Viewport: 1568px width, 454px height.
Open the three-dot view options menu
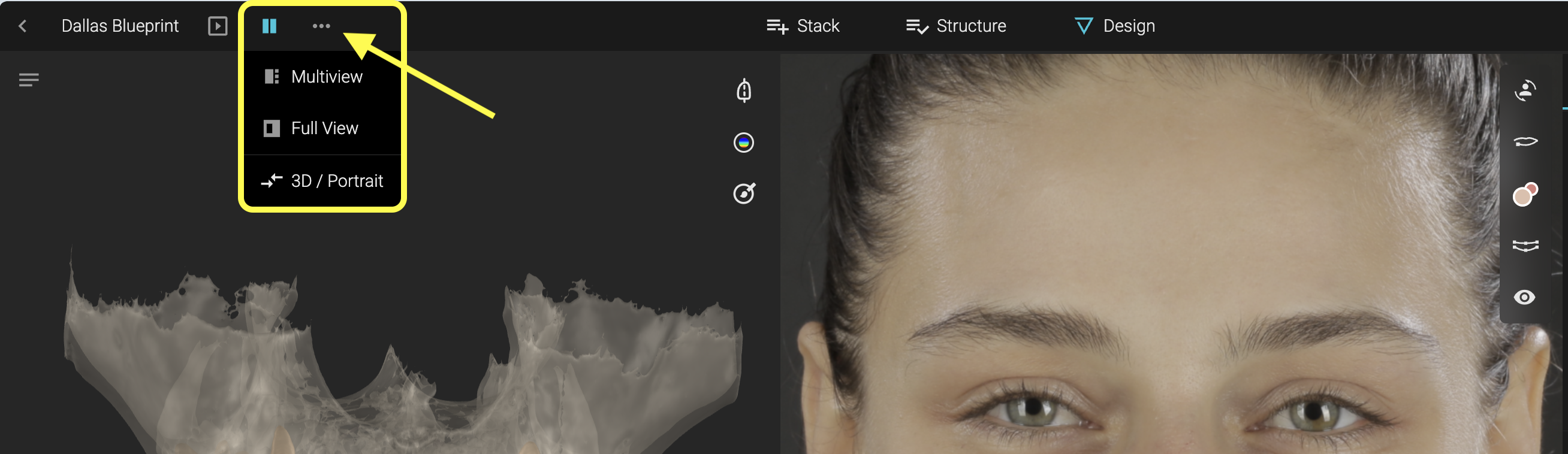[x=321, y=26]
